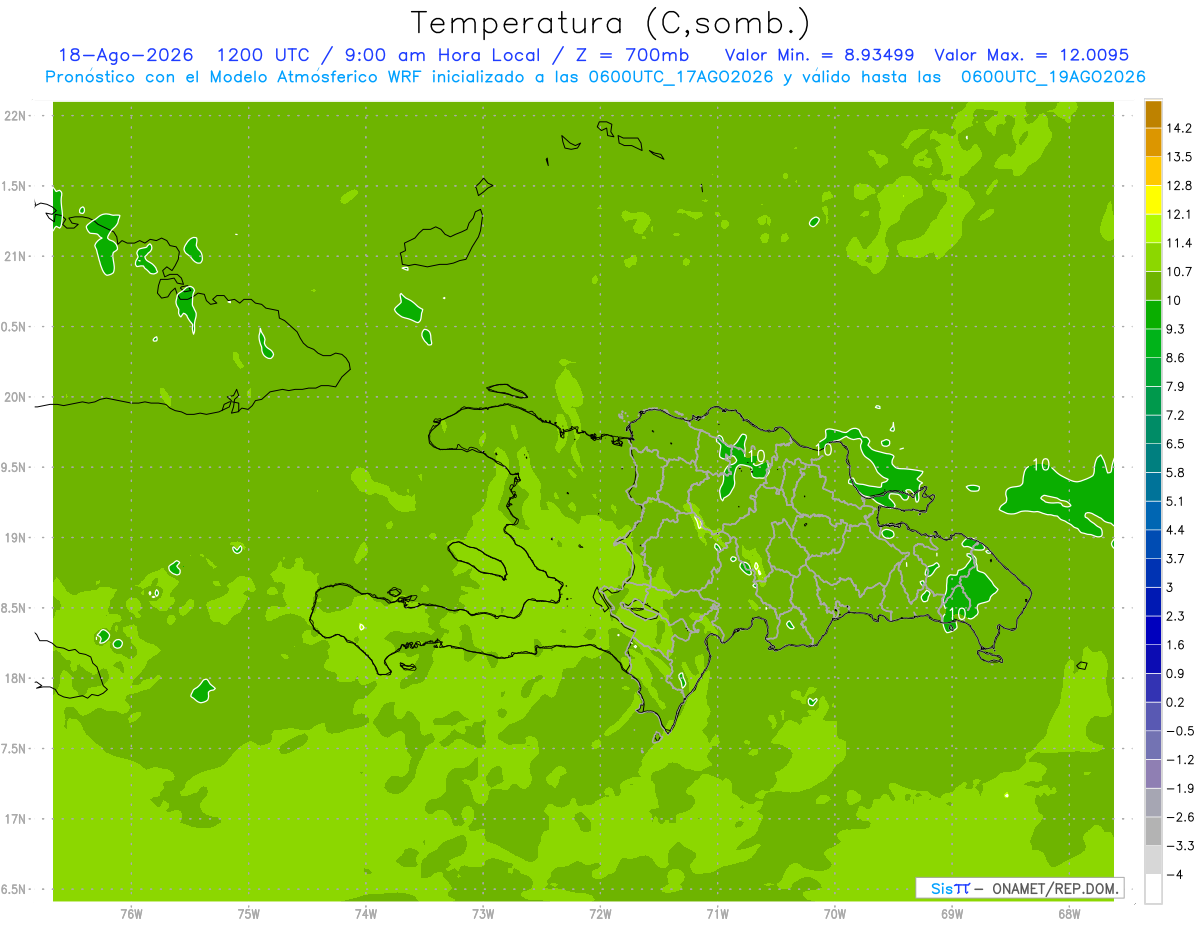1200x927 pixels.
Task: Click the "13.5" color scale value
Action: 1180,157
